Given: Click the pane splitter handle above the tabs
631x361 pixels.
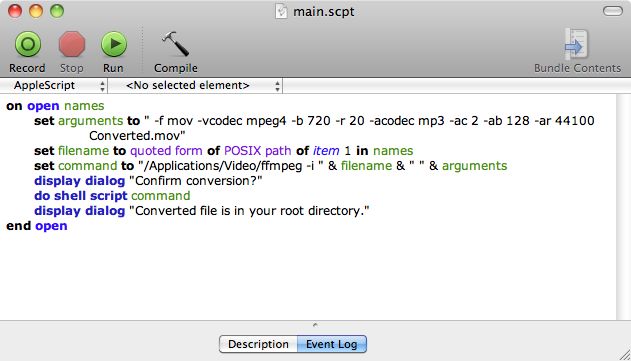Looking at the screenshot, I should point(315,324).
